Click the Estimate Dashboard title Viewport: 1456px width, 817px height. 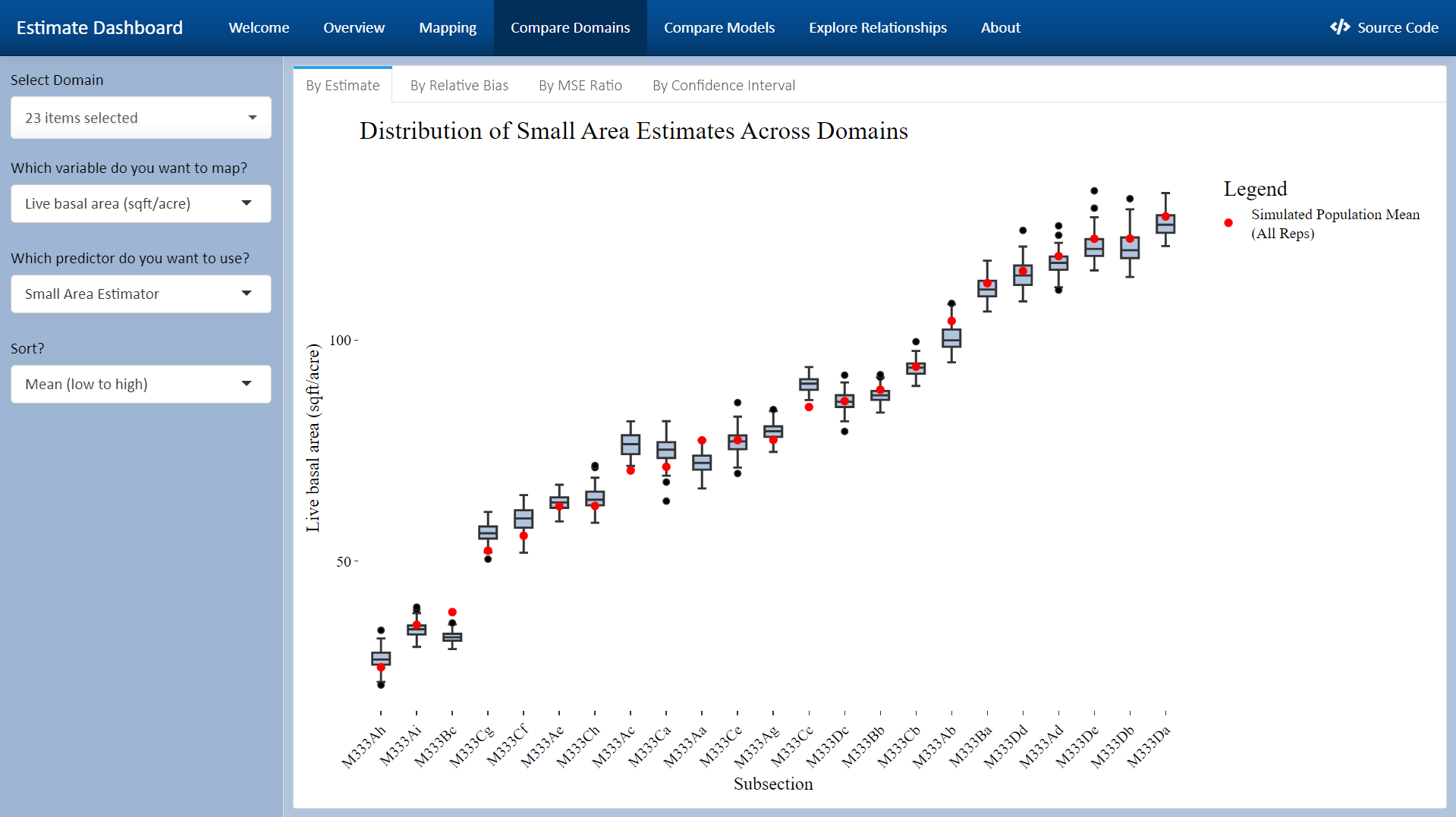(x=99, y=27)
